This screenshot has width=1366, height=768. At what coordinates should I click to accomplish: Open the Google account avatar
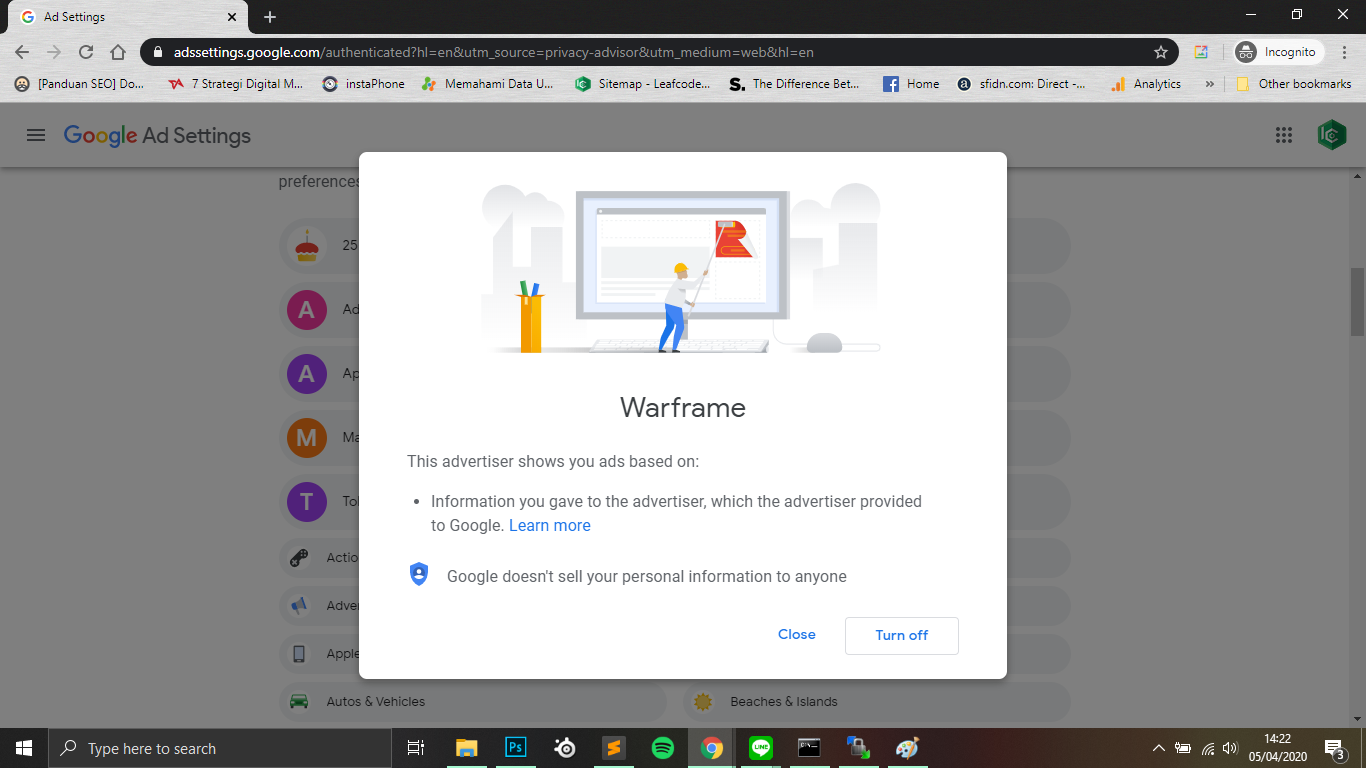coord(1332,135)
